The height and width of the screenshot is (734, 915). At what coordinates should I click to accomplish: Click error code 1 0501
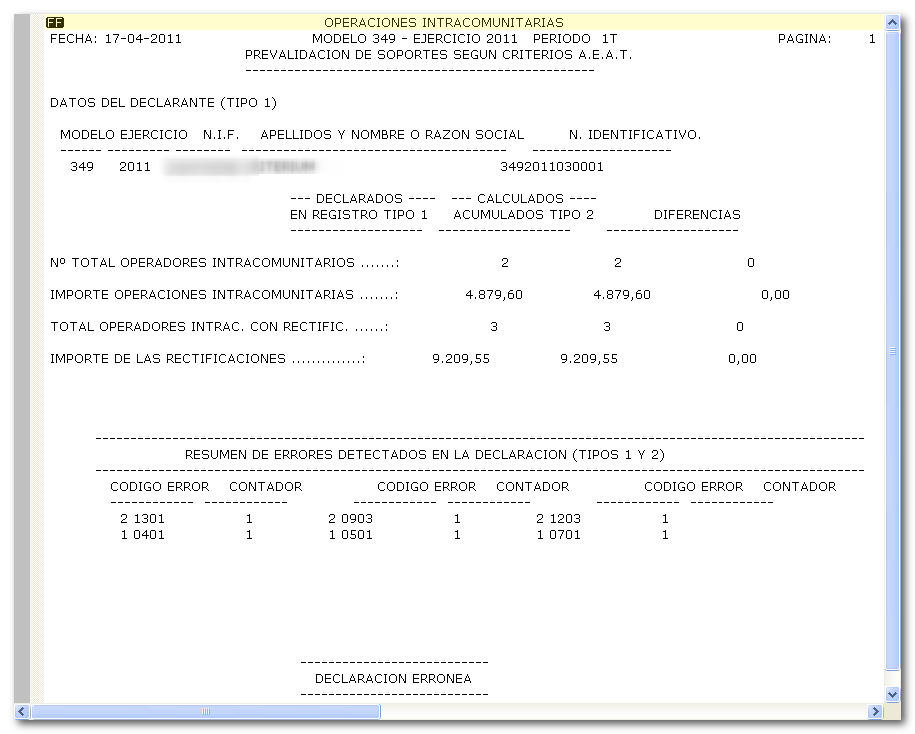click(x=350, y=535)
